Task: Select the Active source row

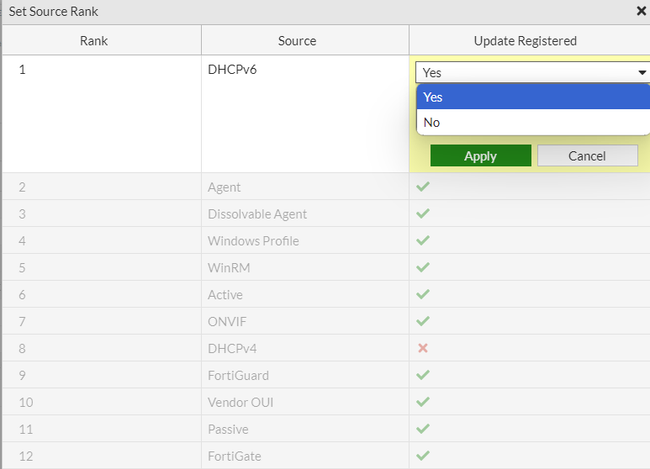Action: (x=225, y=295)
